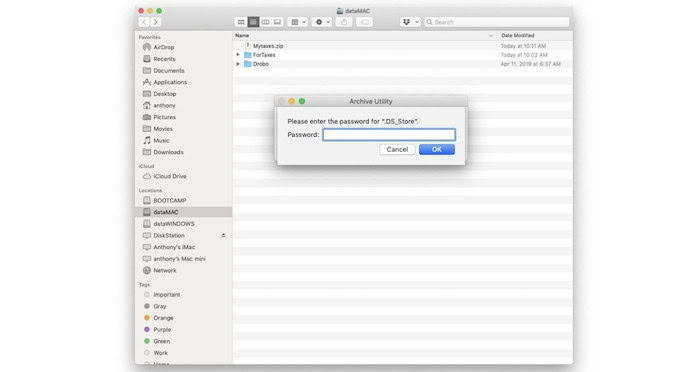Open the gear Action menu
Image resolution: width=700 pixels, height=372 pixels.
point(322,22)
